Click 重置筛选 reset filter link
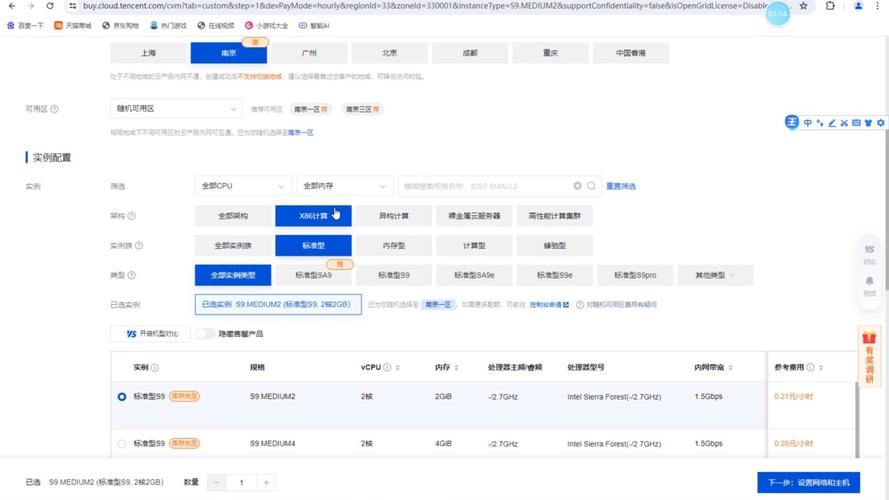889x500 pixels. point(621,186)
